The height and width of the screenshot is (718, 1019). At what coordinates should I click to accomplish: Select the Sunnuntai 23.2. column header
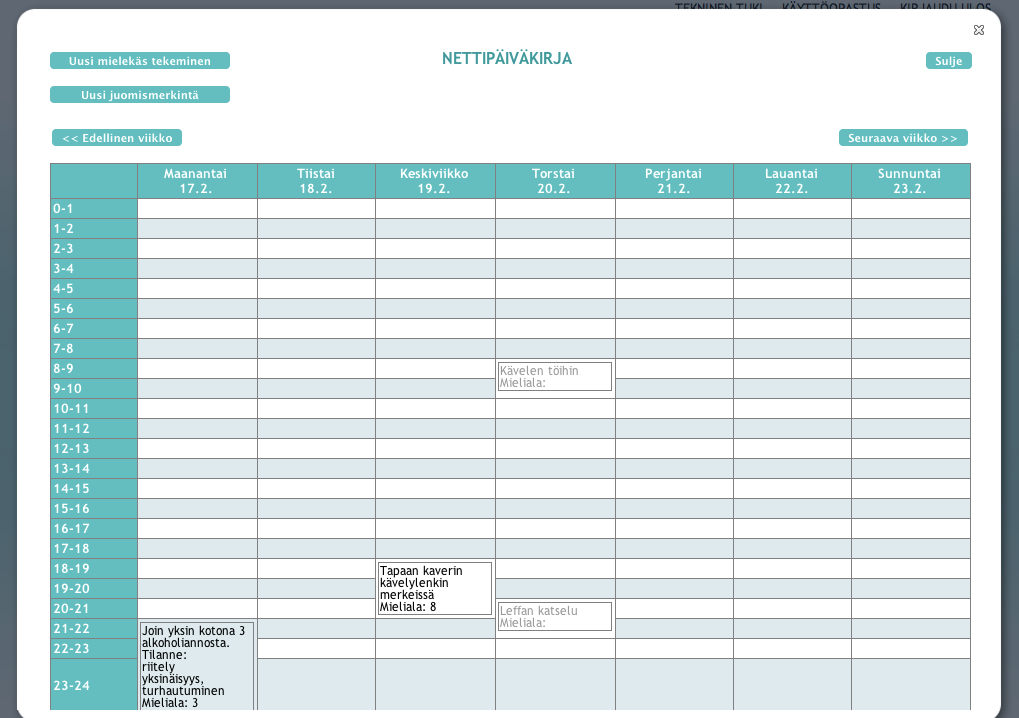(x=911, y=181)
